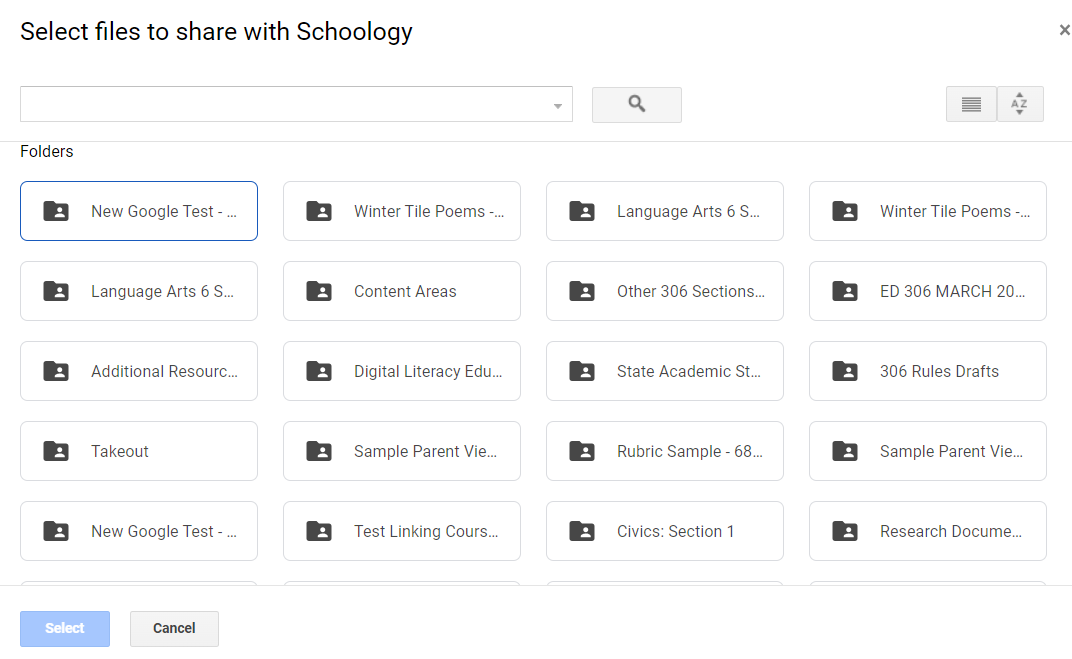Choose Language Arts 6 S folder beside Content Areas

tap(139, 291)
